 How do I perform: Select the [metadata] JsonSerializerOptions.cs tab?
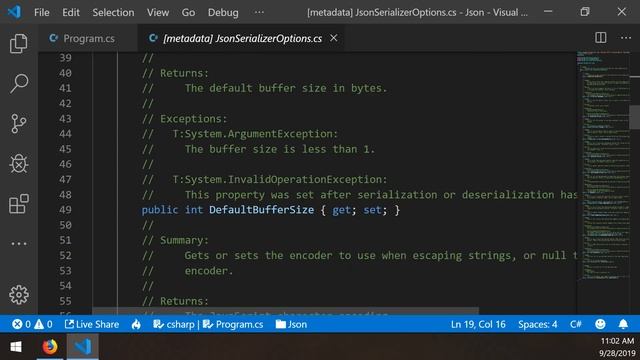pyautogui.click(x=241, y=38)
